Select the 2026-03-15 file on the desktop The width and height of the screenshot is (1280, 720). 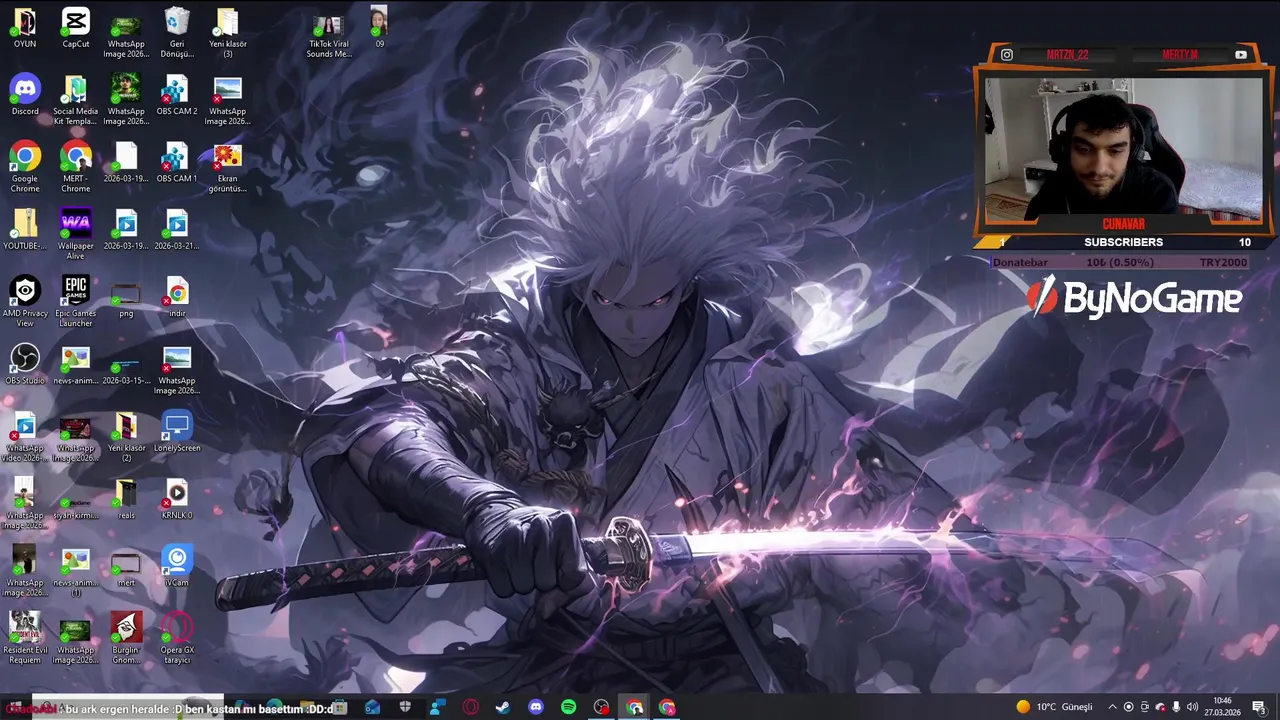click(126, 369)
